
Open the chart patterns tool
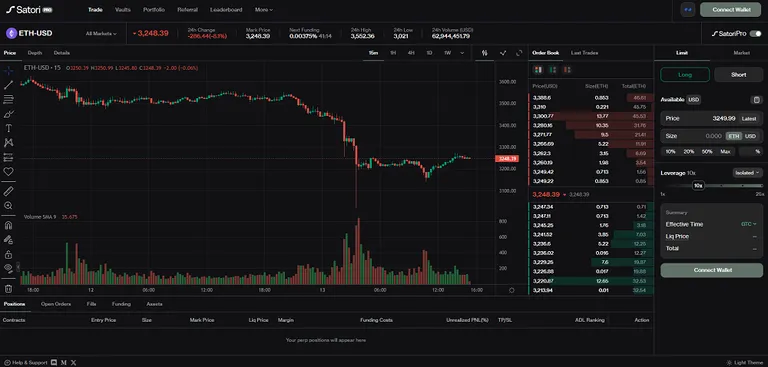click(8, 143)
